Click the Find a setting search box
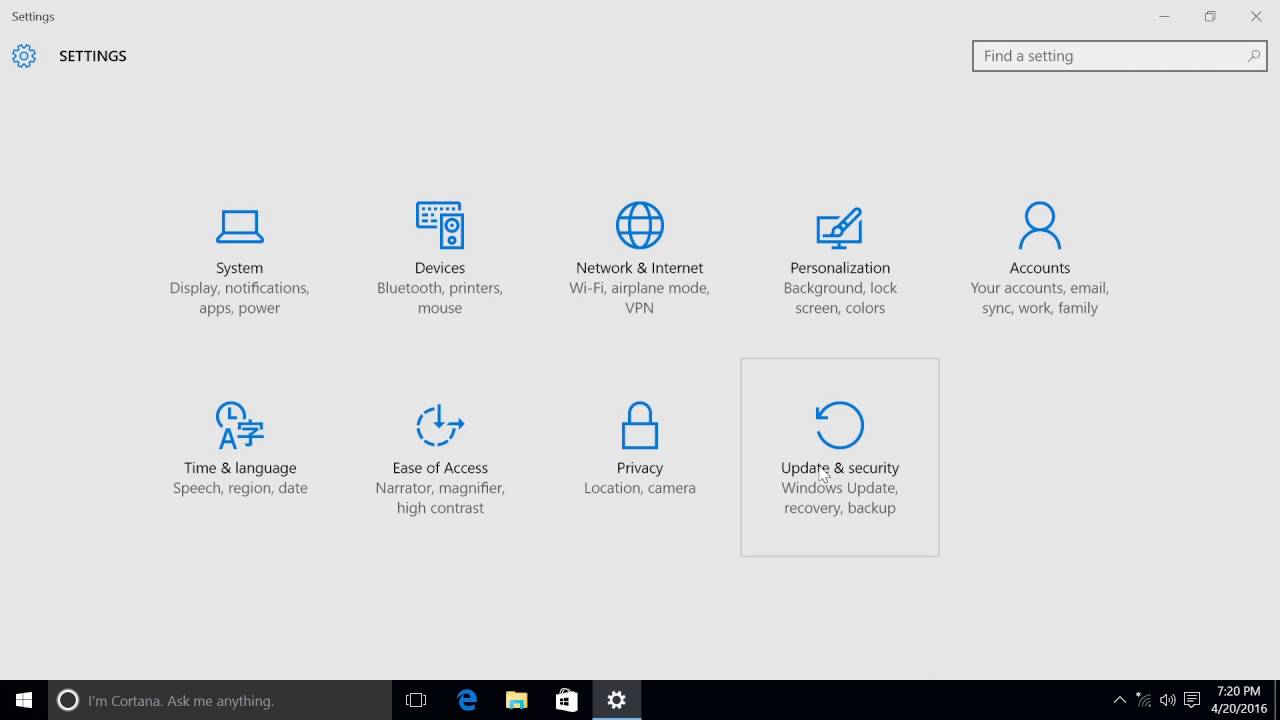 tap(1120, 56)
